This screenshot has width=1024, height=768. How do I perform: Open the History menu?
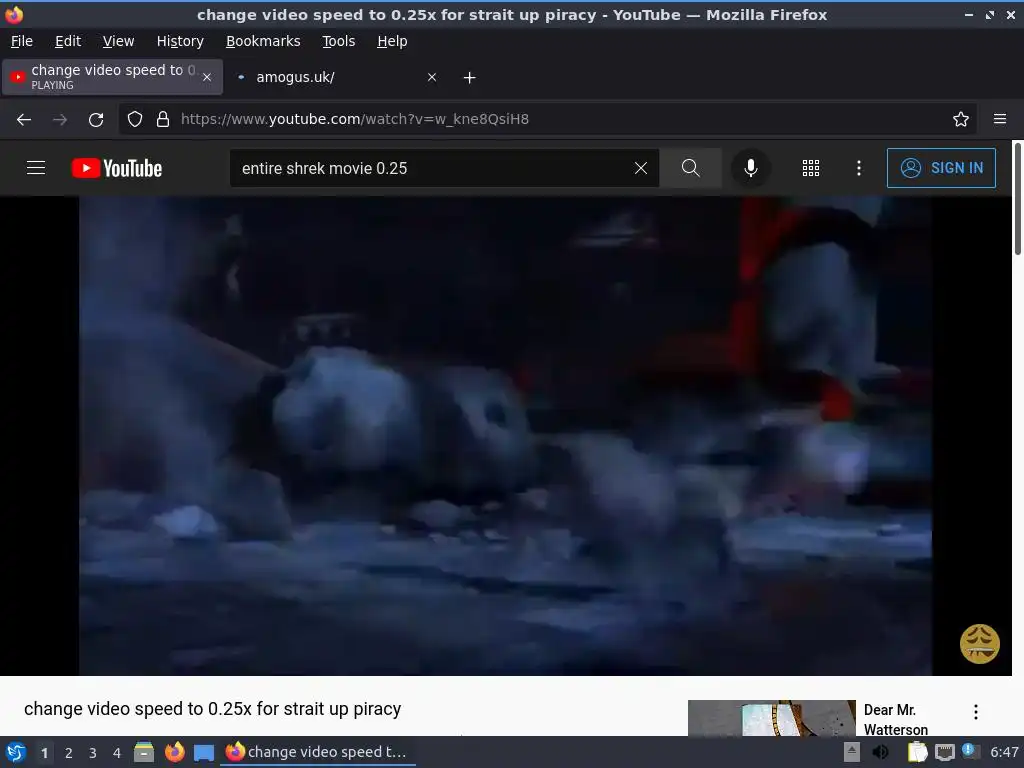(180, 41)
